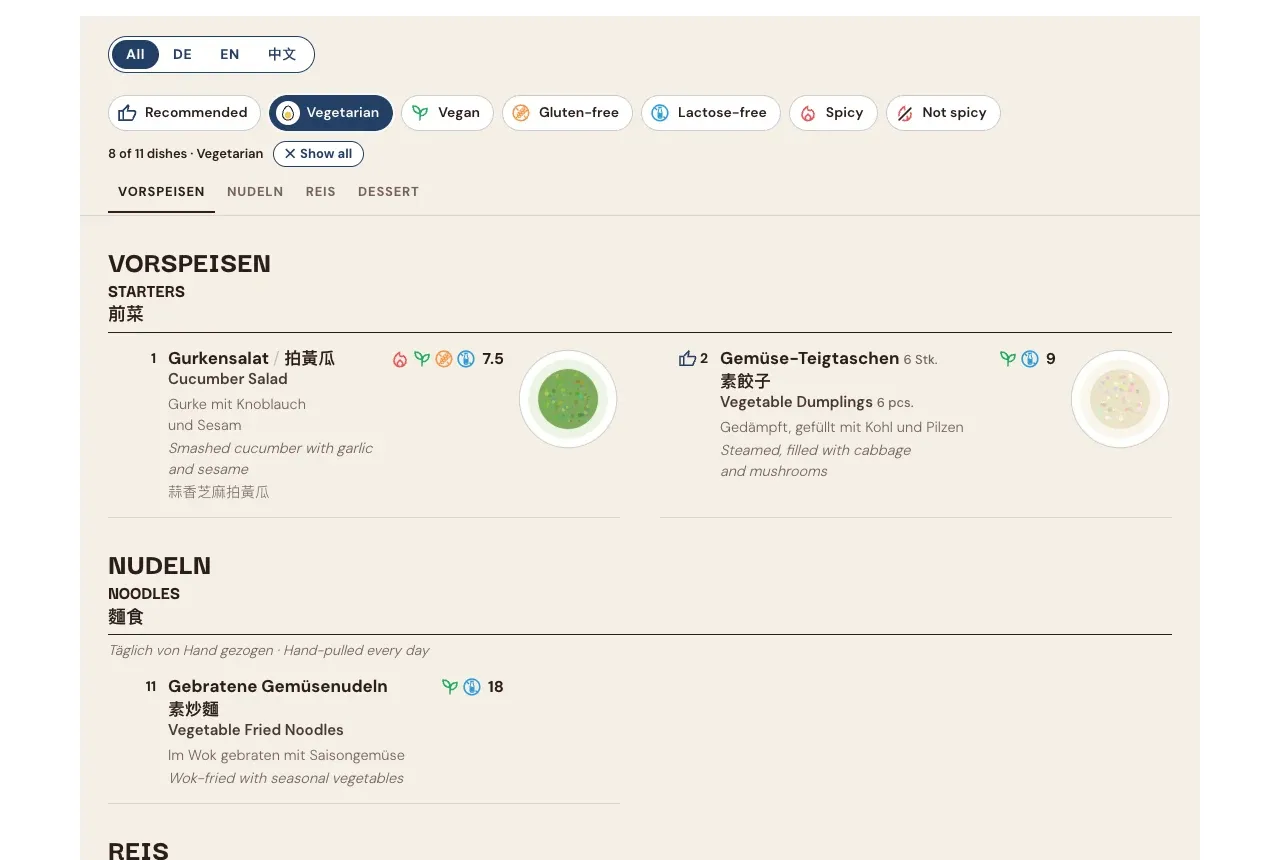Filter dishes by the Spicy chip

coord(833,113)
